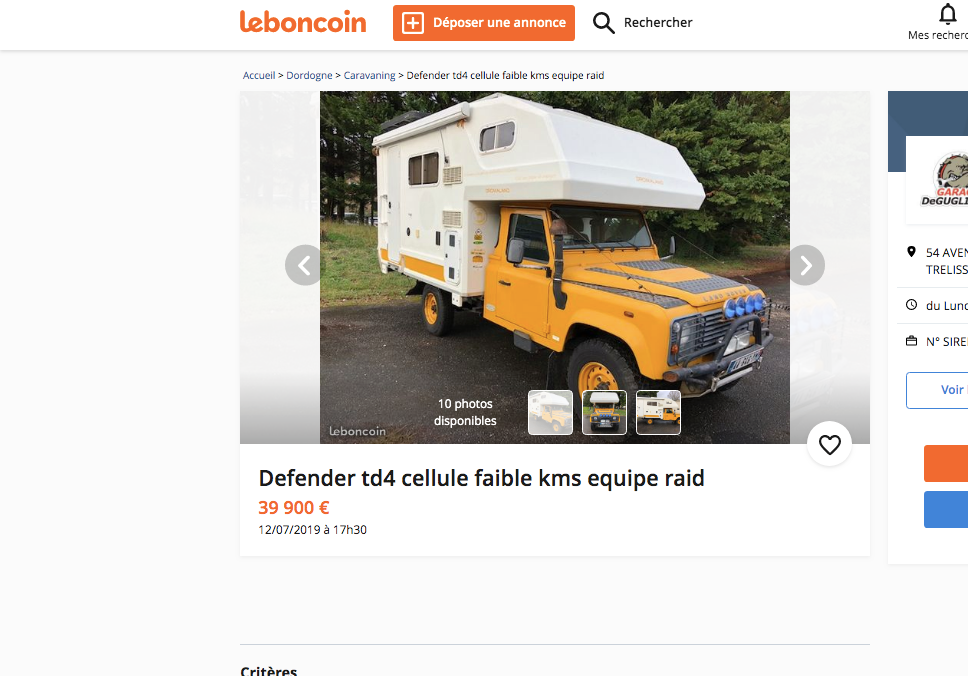Open the Dordogne breadcrumb link
968x676 pixels.
(x=309, y=75)
